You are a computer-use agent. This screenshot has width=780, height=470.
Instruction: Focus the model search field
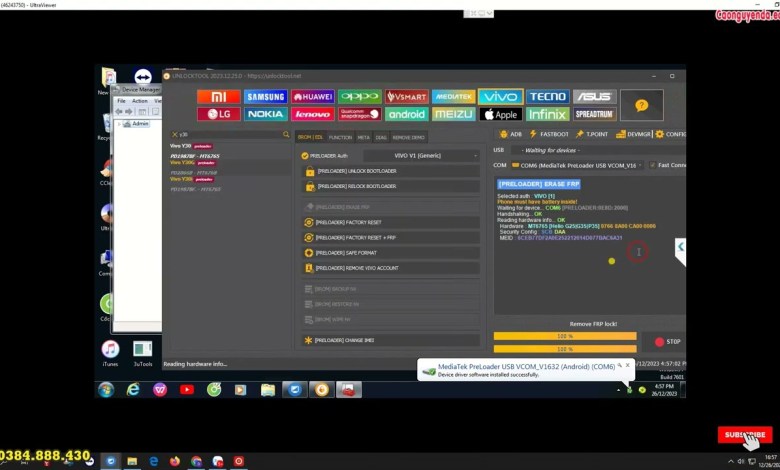[x=230, y=135]
